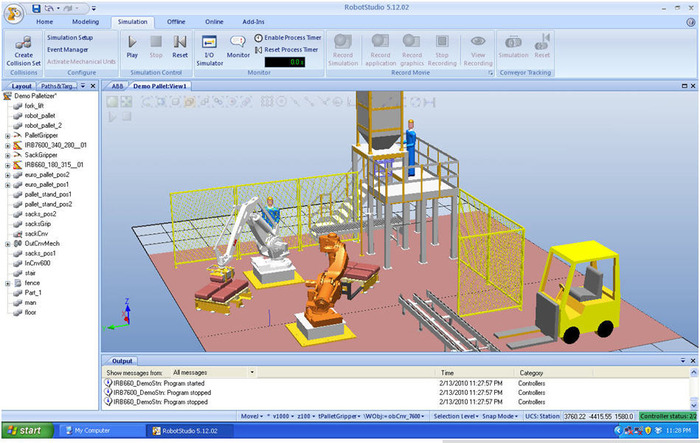Image resolution: width=700 pixels, height=443 pixels.
Task: Expand the IRB660_180_315__01 tree node
Action: pos(8,165)
